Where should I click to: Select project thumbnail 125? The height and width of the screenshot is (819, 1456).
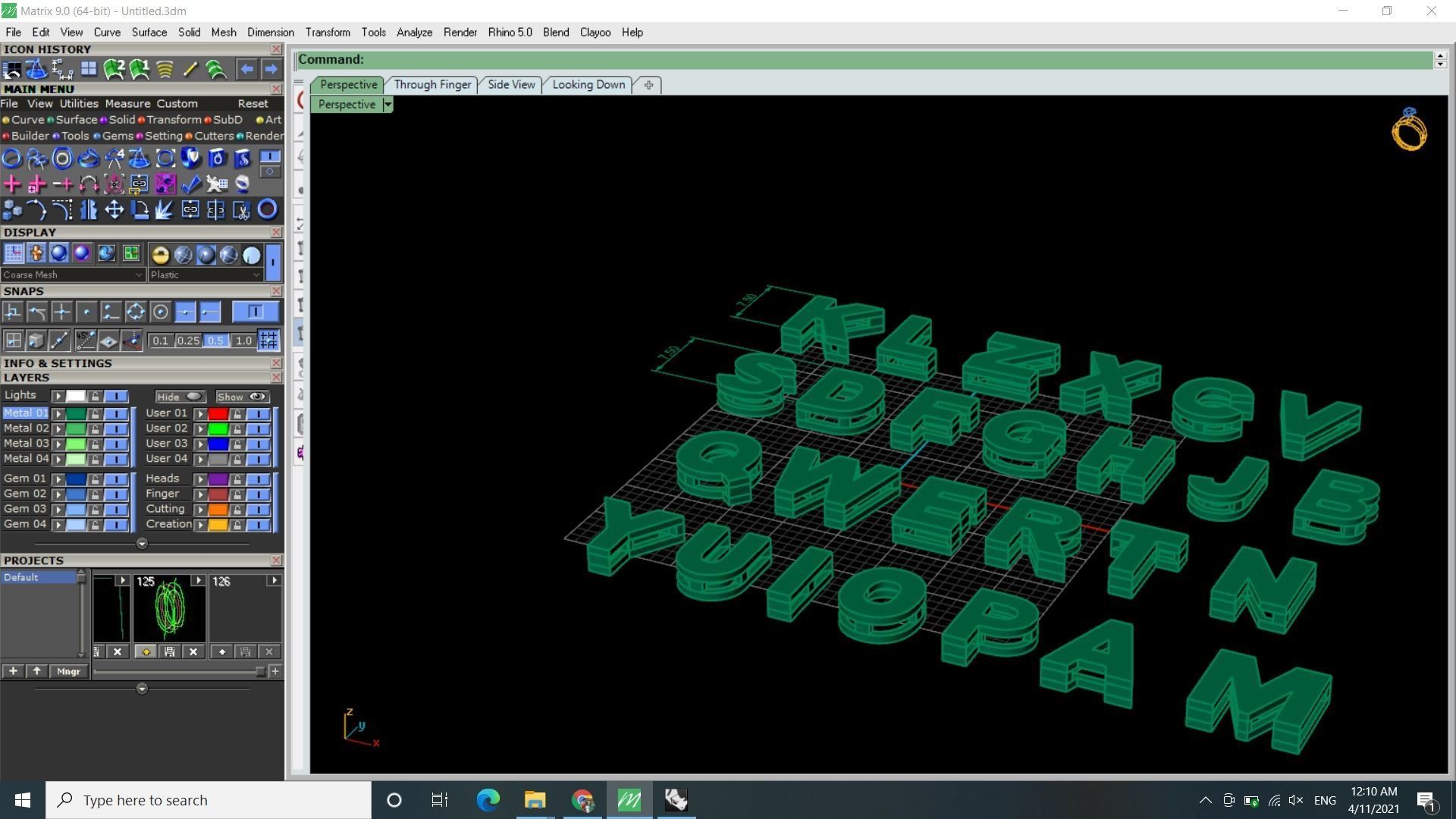pyautogui.click(x=169, y=609)
